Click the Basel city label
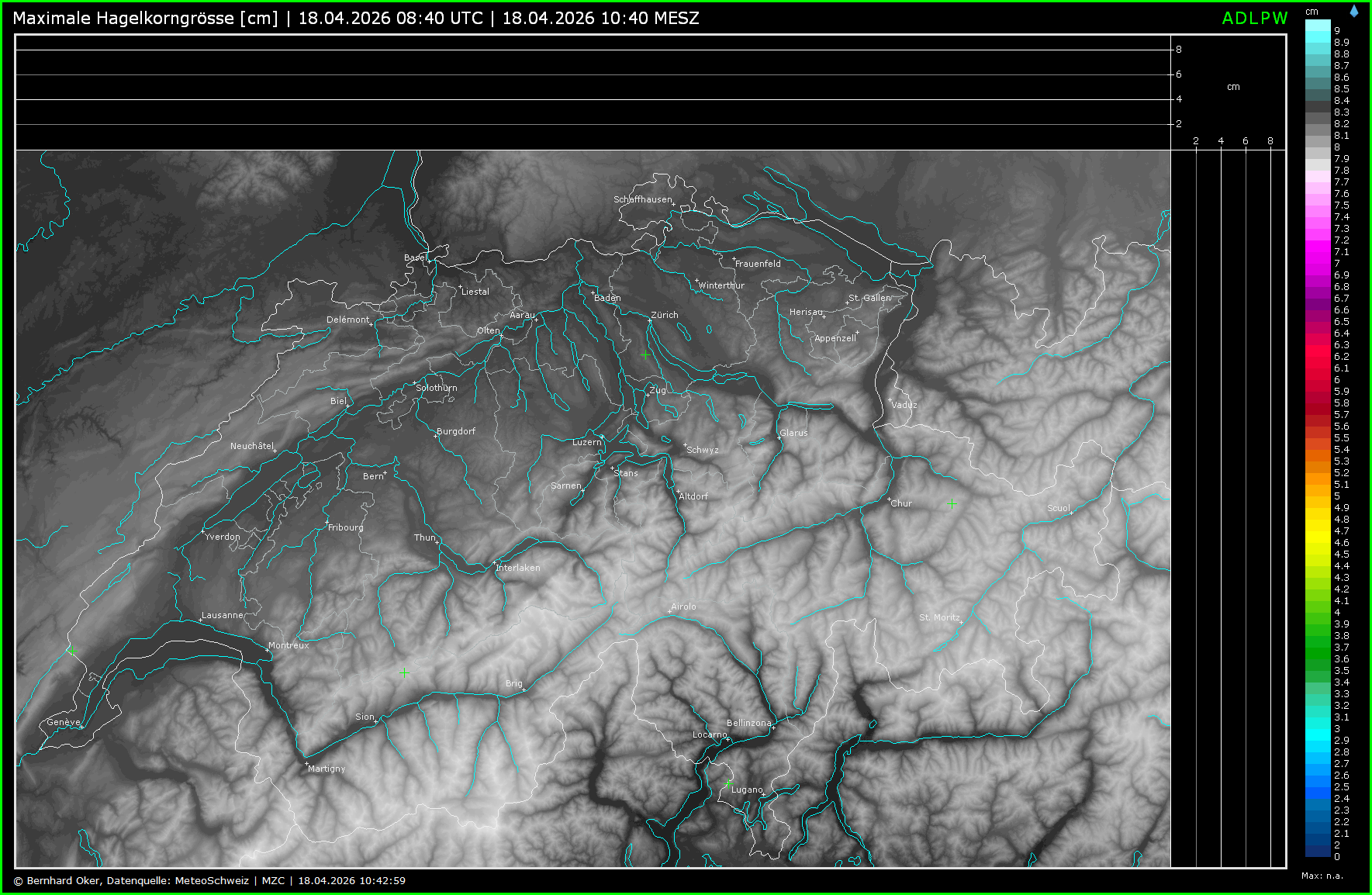1372x895 pixels. tap(414, 257)
